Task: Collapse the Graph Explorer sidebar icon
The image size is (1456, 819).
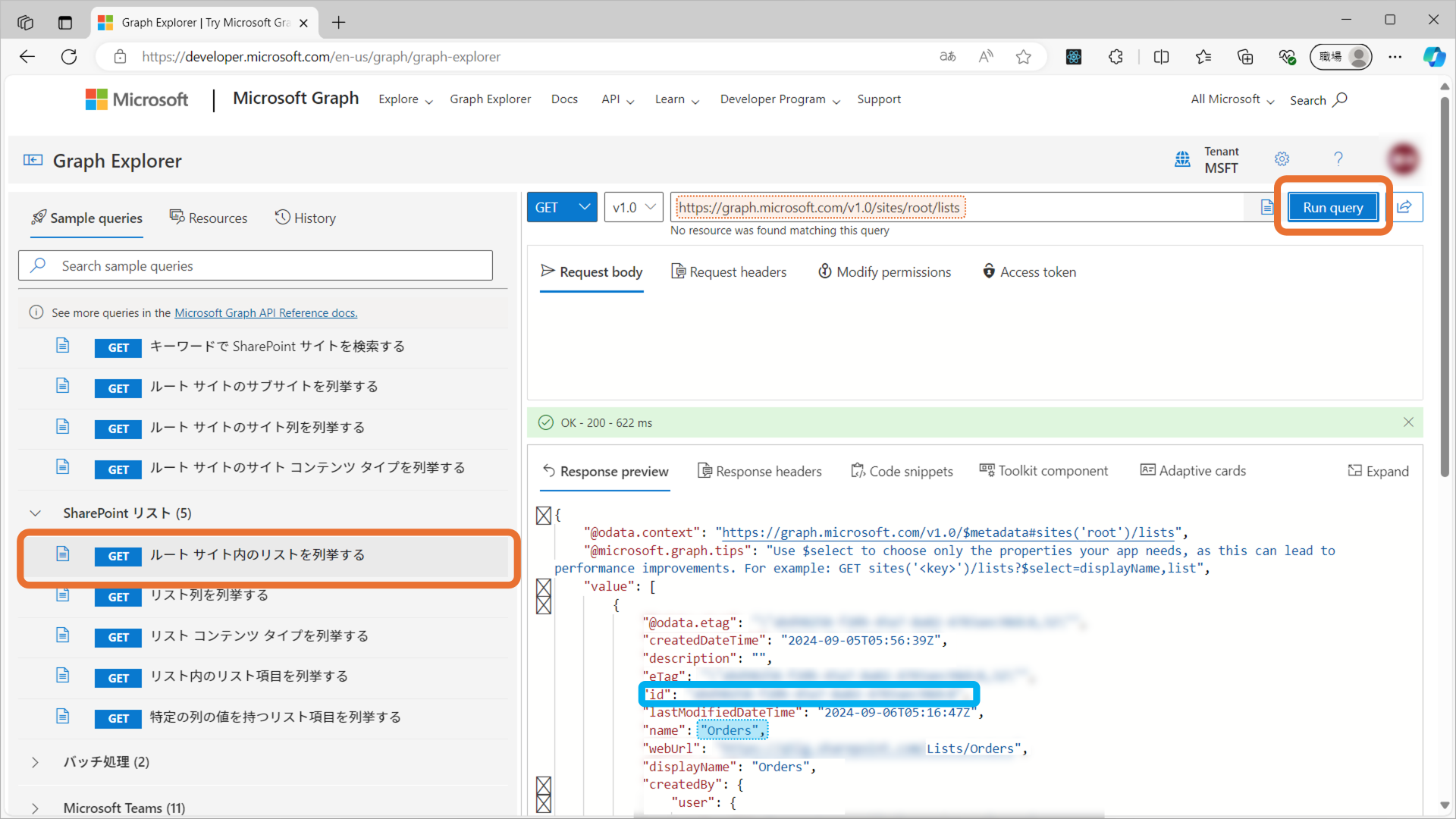Action: (33, 160)
